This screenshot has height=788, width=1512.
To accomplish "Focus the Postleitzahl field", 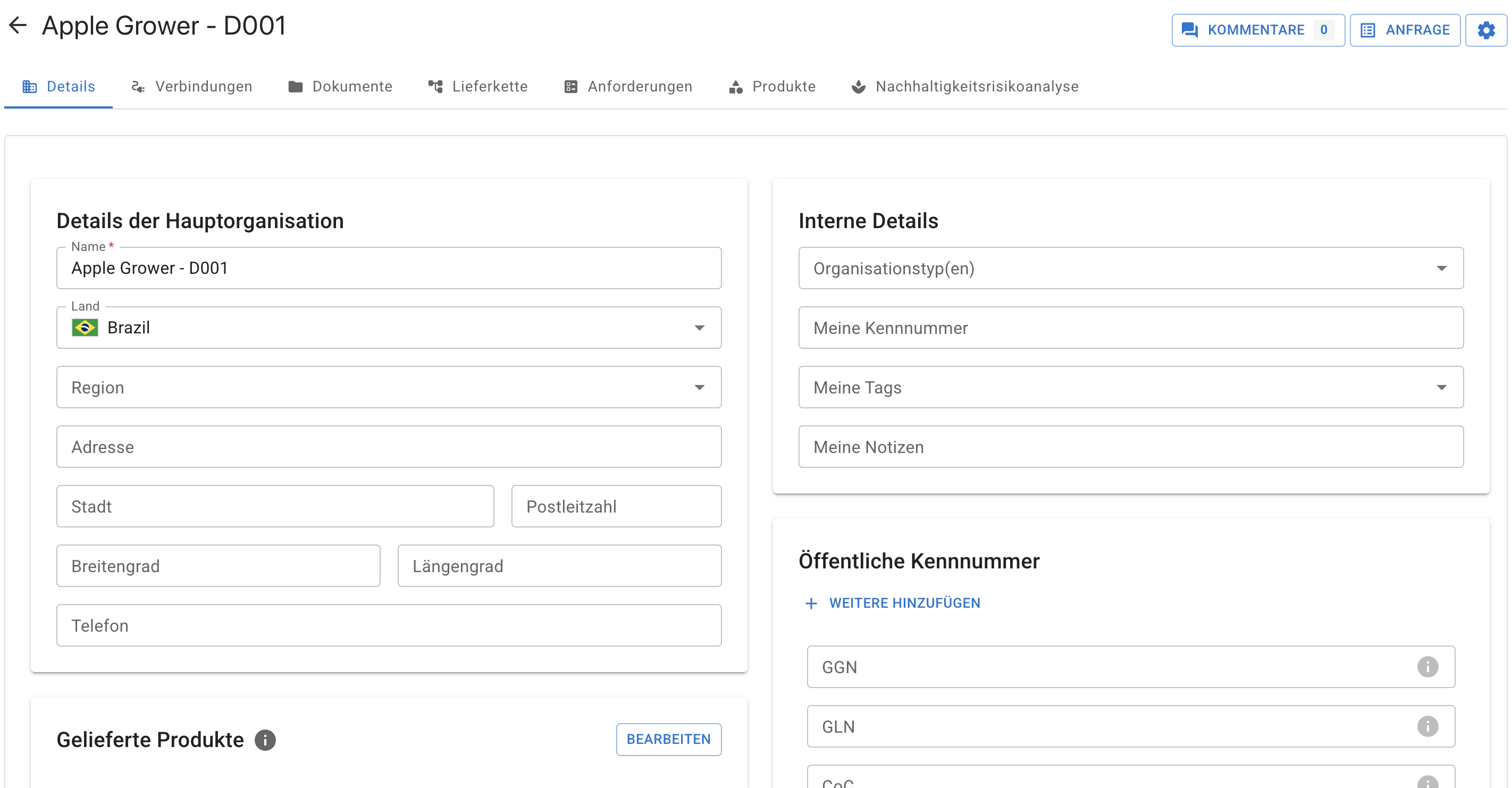I will click(x=616, y=506).
